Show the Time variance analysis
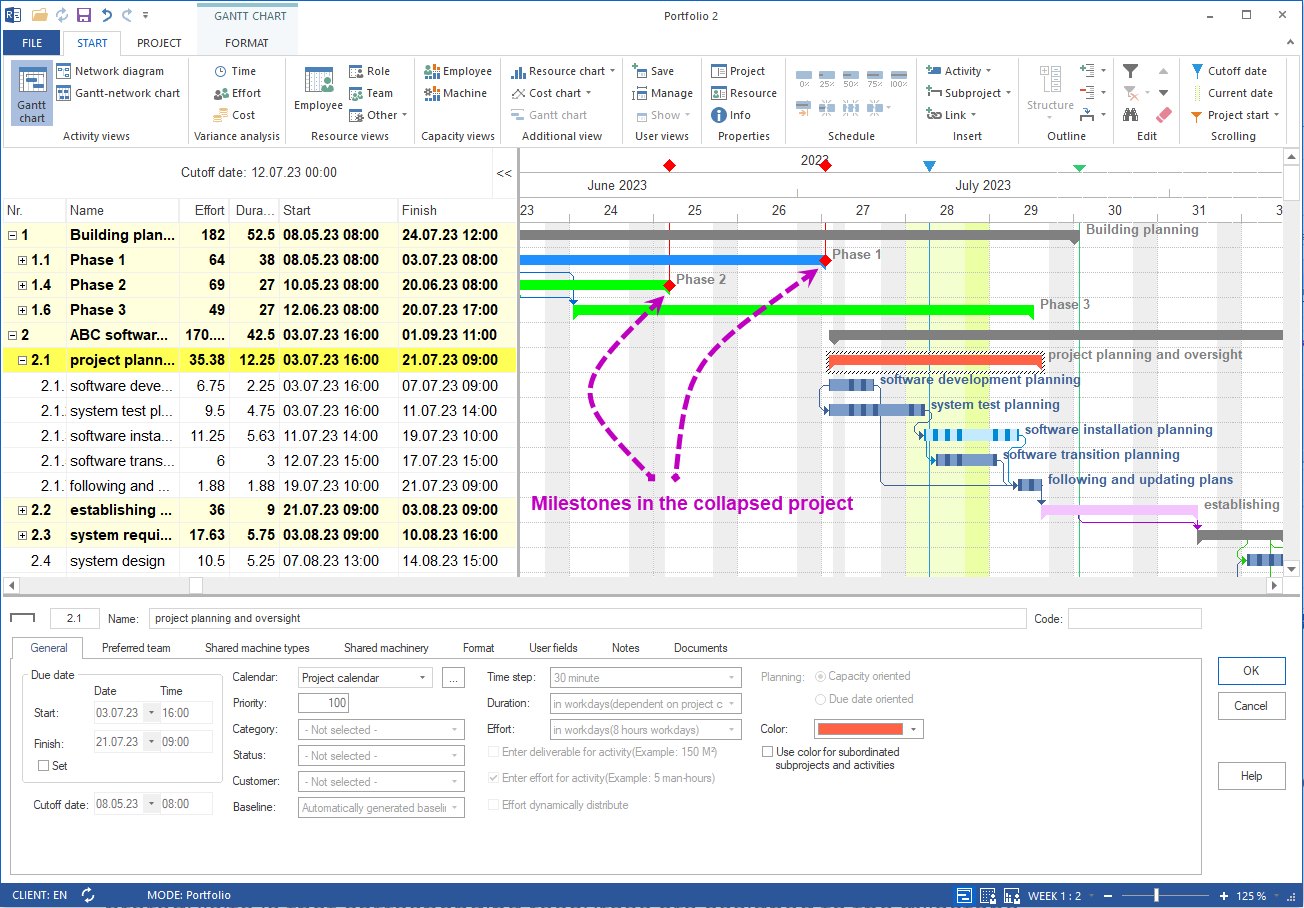Image resolution: width=1304 pixels, height=908 pixels. [x=235, y=71]
